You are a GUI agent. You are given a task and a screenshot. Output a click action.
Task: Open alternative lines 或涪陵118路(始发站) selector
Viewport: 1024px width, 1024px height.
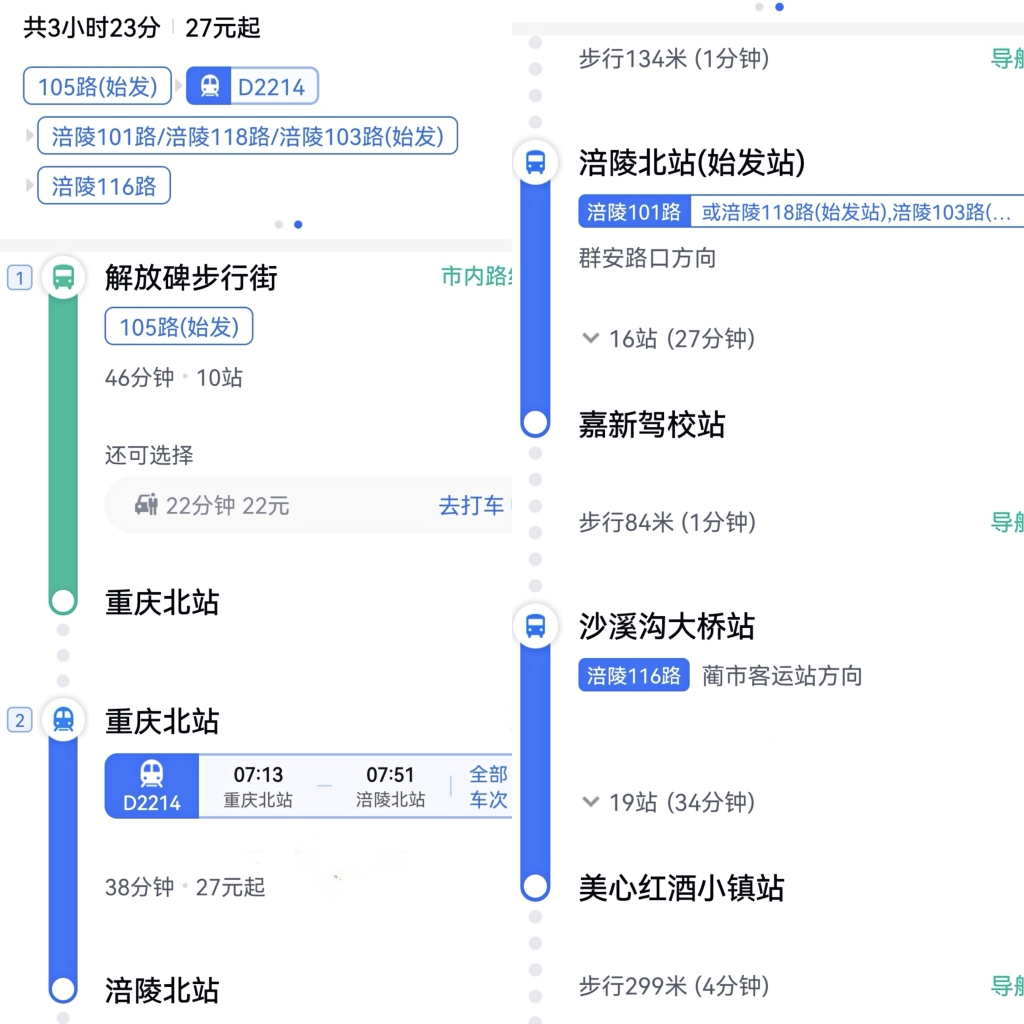point(856,212)
